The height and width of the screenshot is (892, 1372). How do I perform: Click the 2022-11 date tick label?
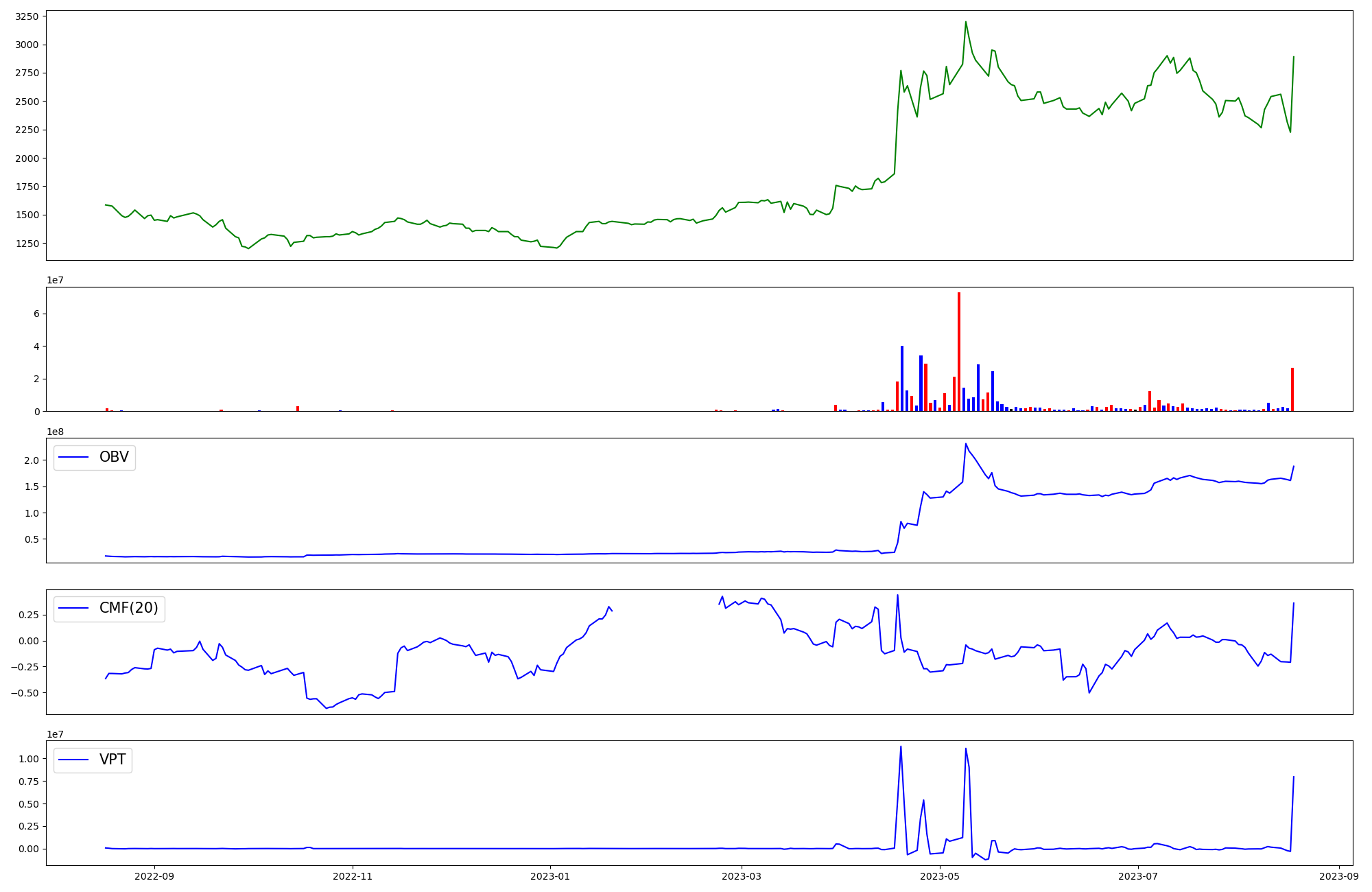[x=352, y=876]
